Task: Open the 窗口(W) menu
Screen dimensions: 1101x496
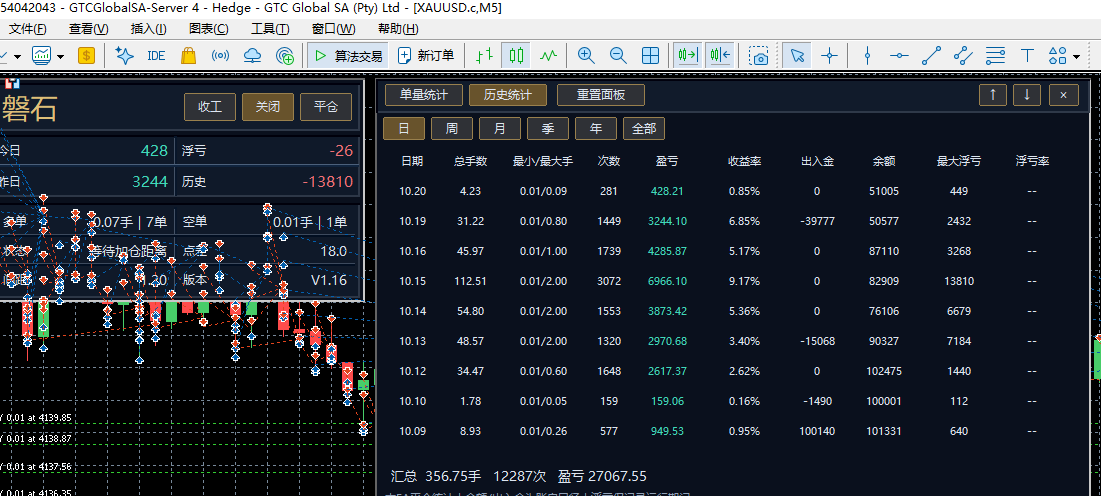Action: [x=334, y=29]
